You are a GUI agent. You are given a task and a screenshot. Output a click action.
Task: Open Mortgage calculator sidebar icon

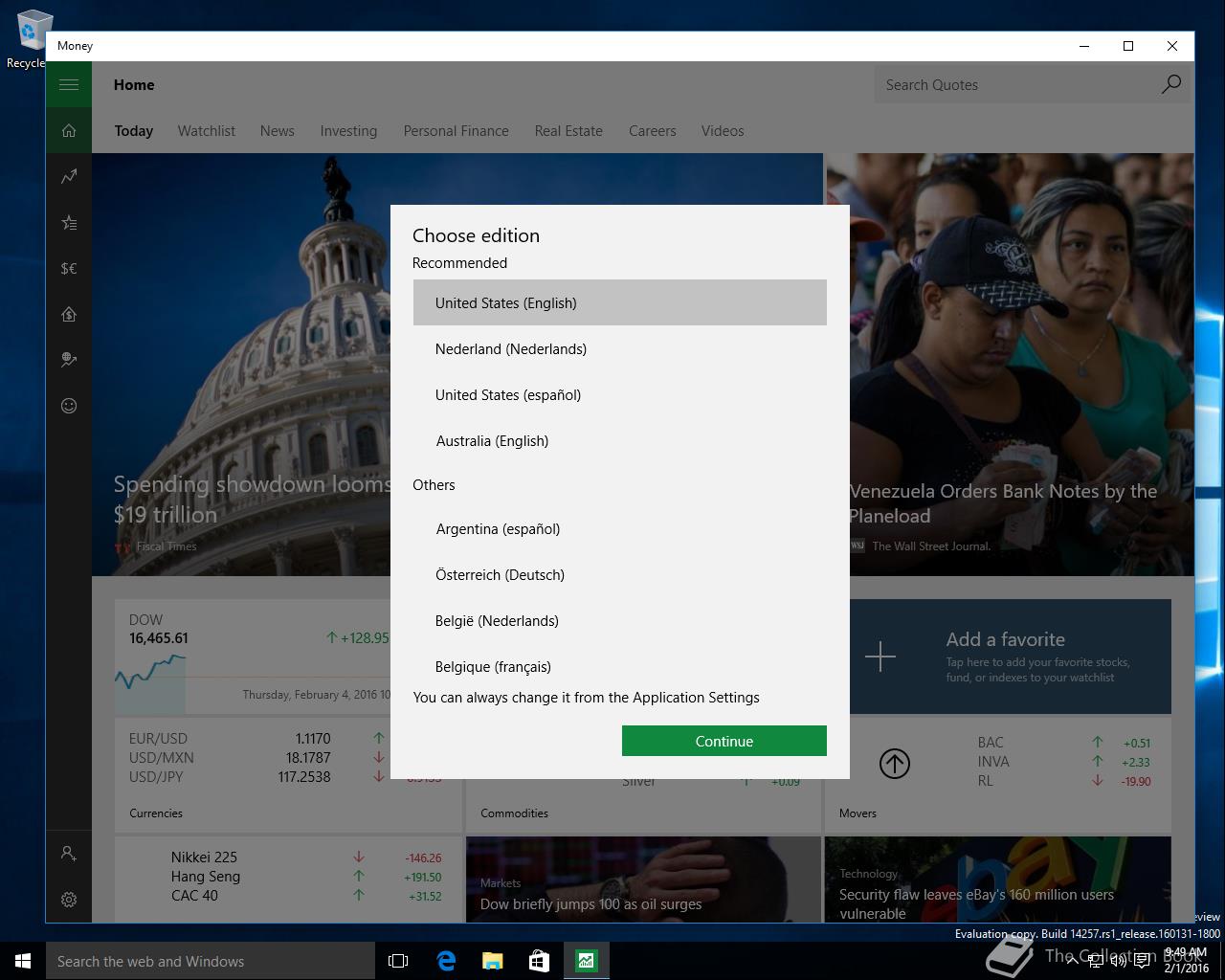[69, 315]
